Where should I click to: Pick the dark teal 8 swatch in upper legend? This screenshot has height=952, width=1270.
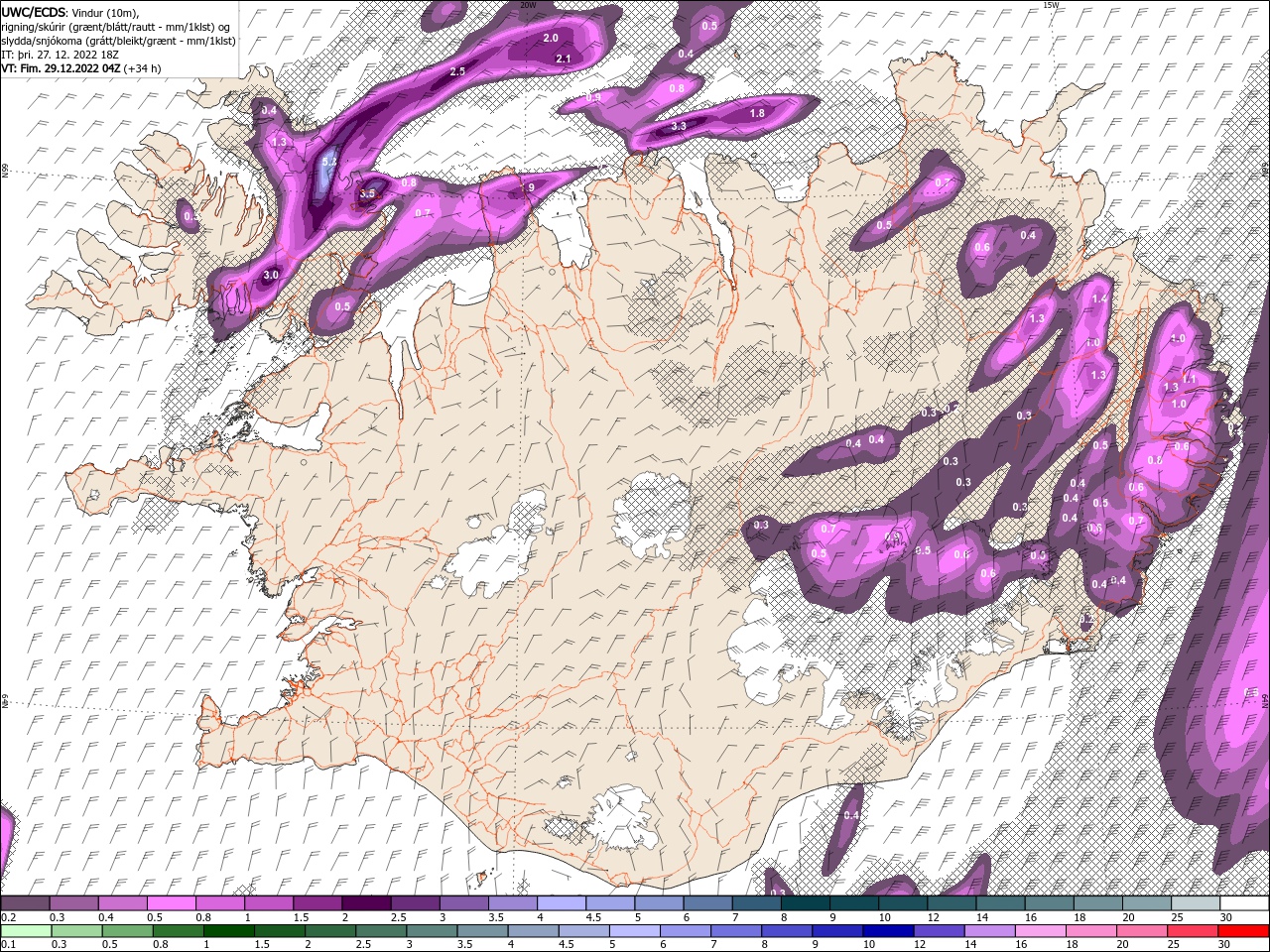click(805, 903)
